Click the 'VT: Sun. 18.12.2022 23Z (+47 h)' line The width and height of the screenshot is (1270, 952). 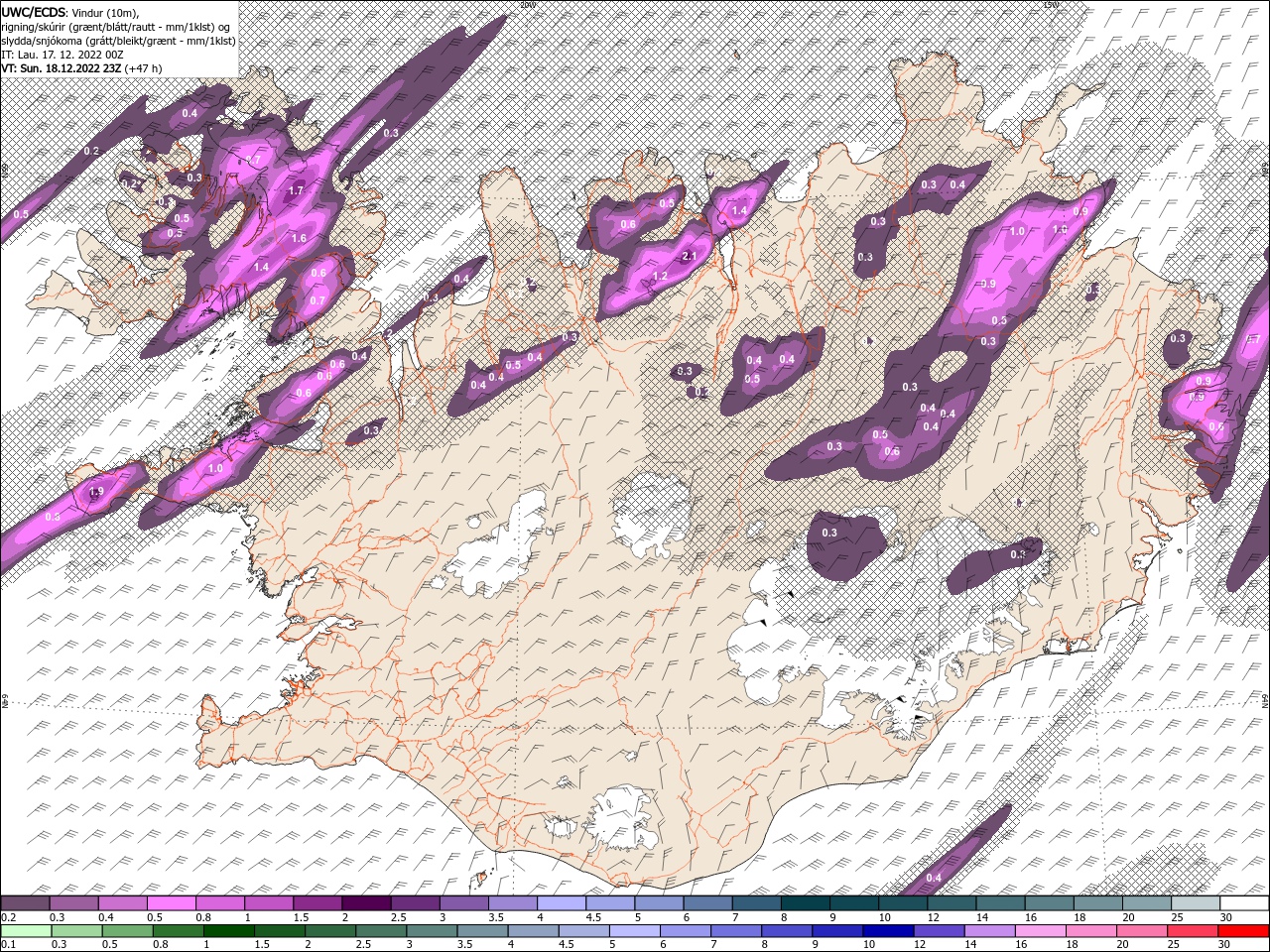pyautogui.click(x=81, y=68)
